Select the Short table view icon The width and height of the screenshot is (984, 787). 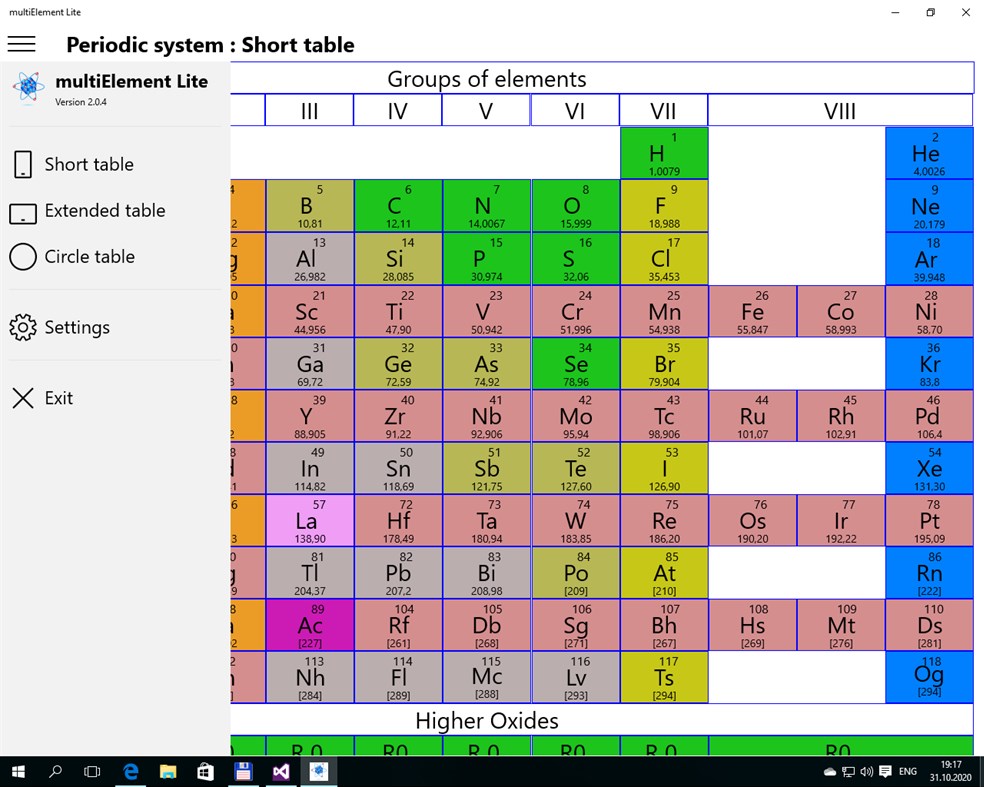pyautogui.click(x=22, y=164)
